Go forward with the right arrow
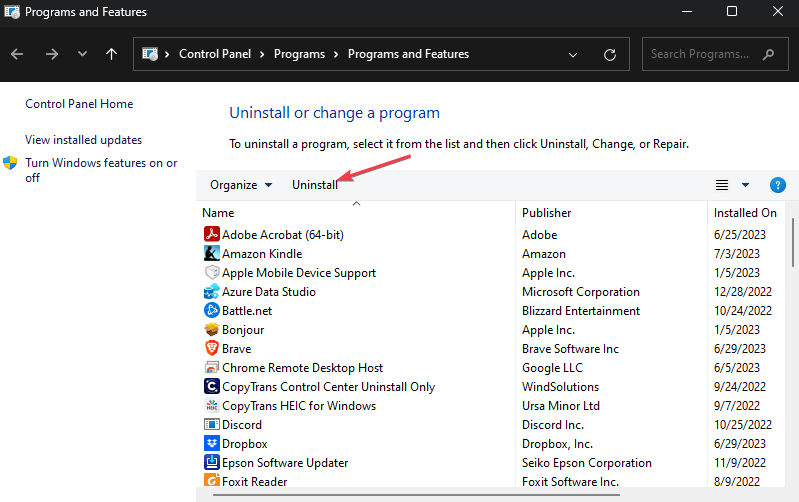The height and width of the screenshot is (502, 799). click(51, 54)
